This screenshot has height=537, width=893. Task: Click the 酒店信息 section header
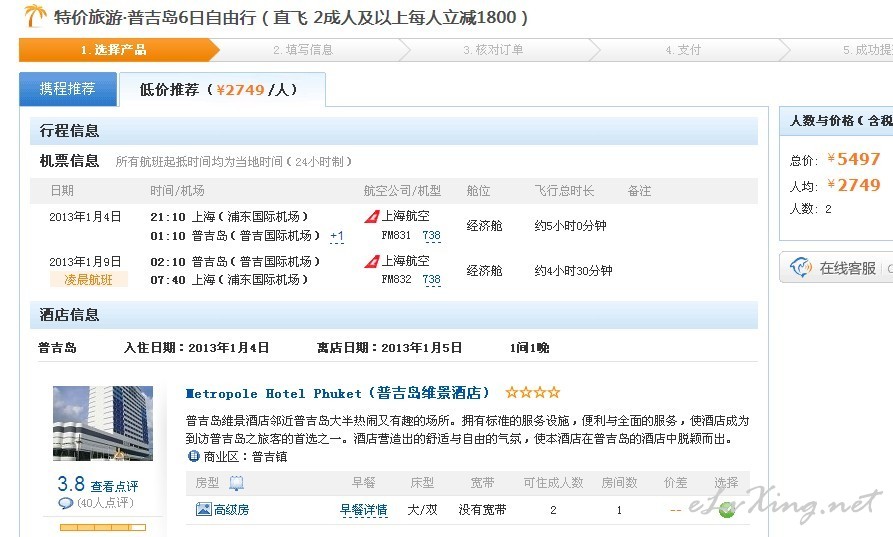[394, 315]
